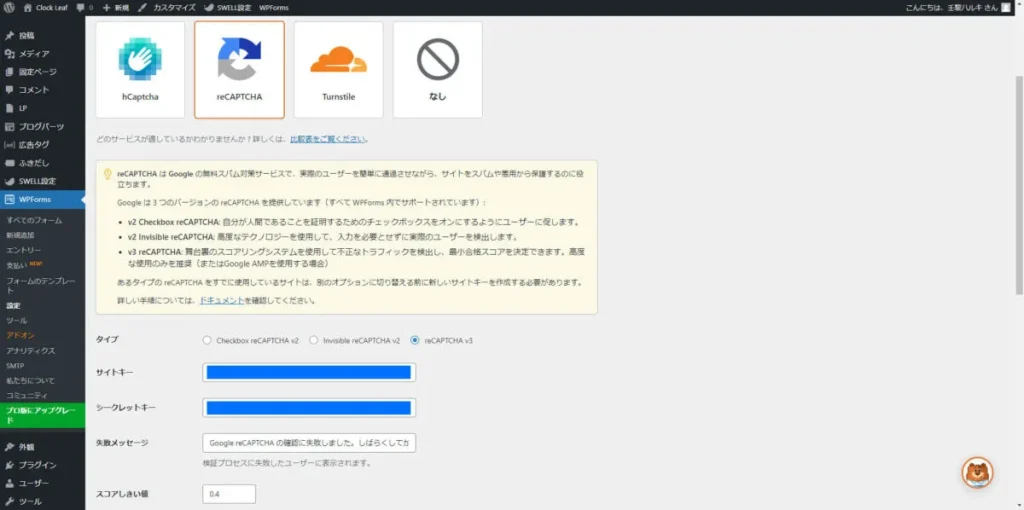Image resolution: width=1024 pixels, height=510 pixels.
Task: Open 投稿 in the sidebar
Action: (42, 35)
